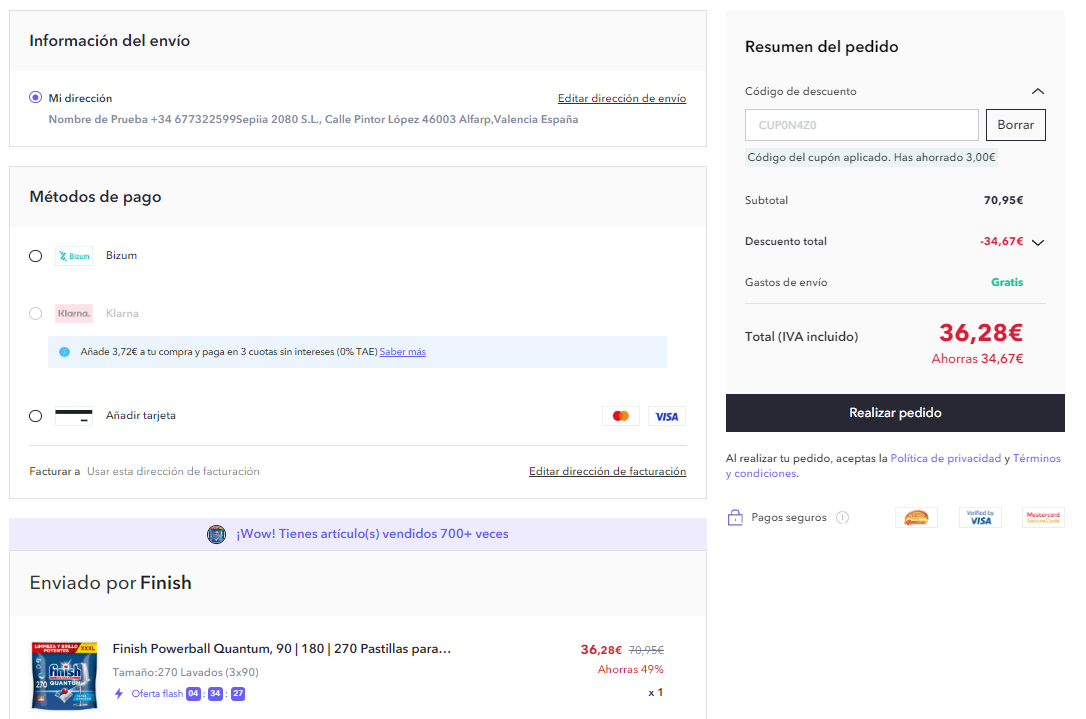
Task: Click the lightning Oferta flash icon
Action: (119, 693)
